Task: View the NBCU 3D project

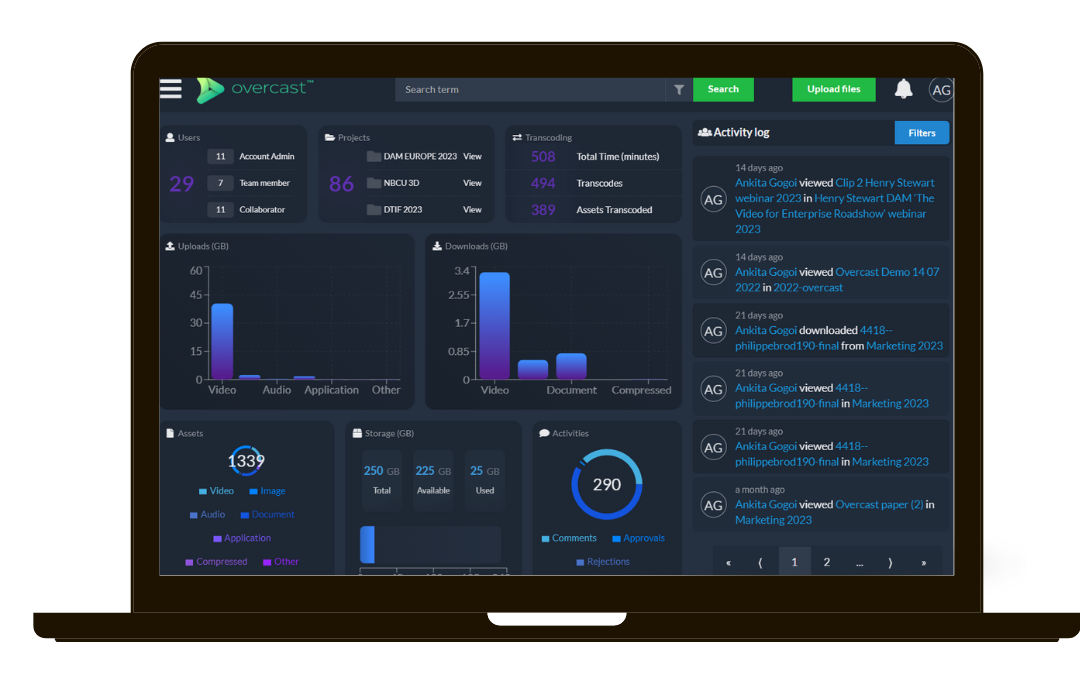Action: (472, 183)
